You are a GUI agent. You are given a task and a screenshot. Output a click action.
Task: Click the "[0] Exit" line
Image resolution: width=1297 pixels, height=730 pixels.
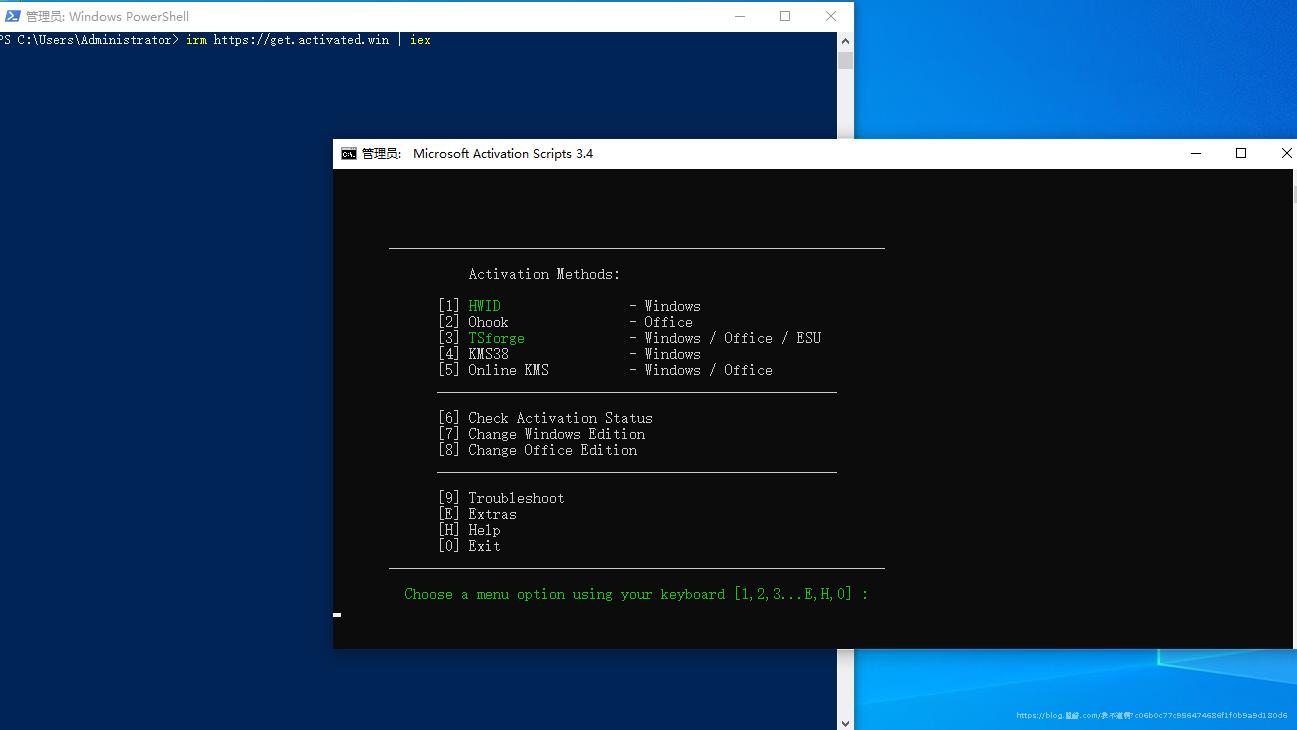point(469,546)
